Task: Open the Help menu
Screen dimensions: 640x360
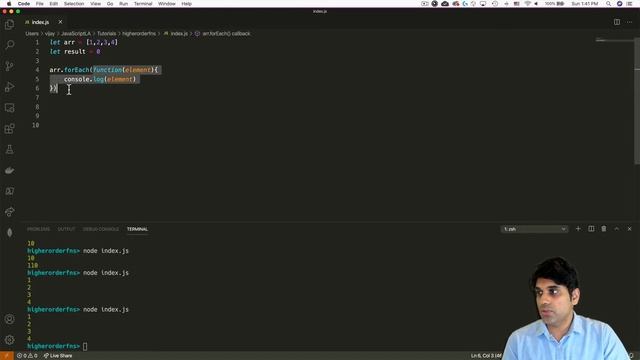Action: pos(187,4)
